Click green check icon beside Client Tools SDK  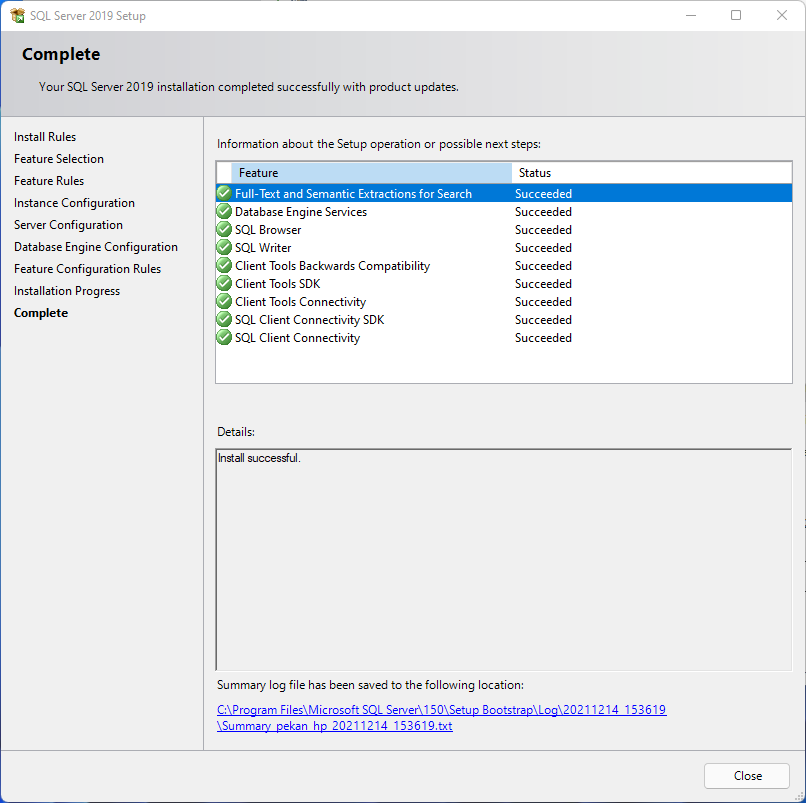224,283
